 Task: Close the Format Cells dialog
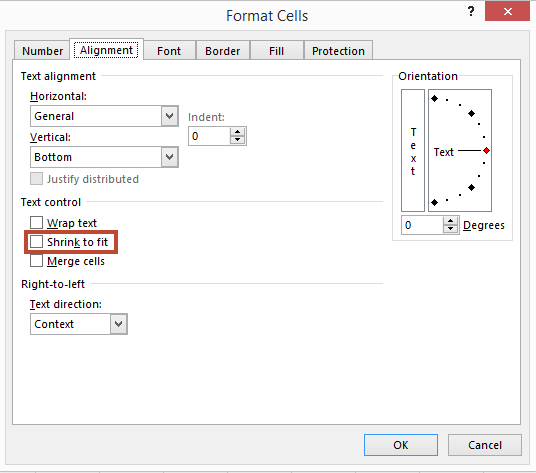tap(507, 12)
